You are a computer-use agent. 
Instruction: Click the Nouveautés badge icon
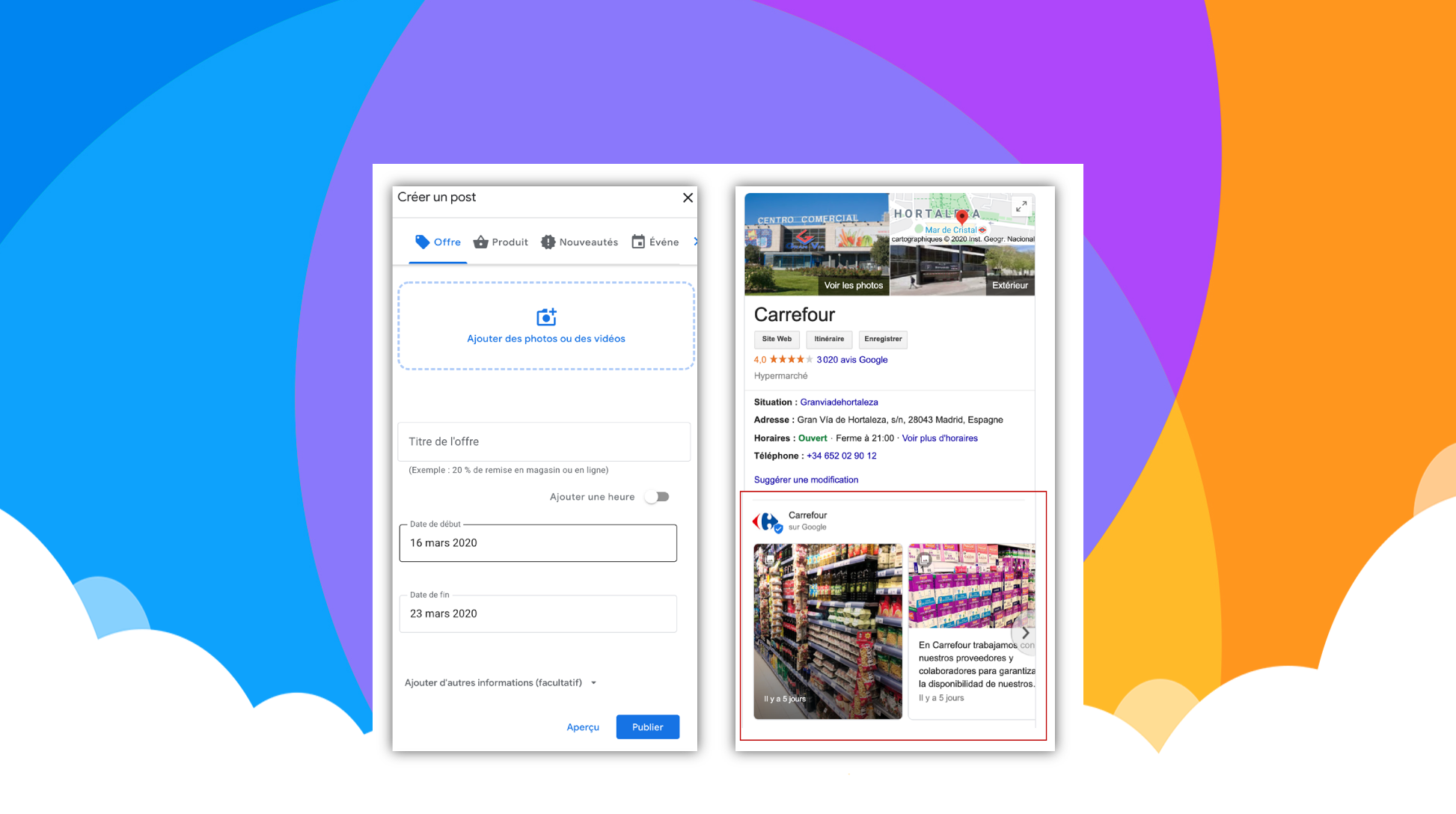tap(548, 242)
